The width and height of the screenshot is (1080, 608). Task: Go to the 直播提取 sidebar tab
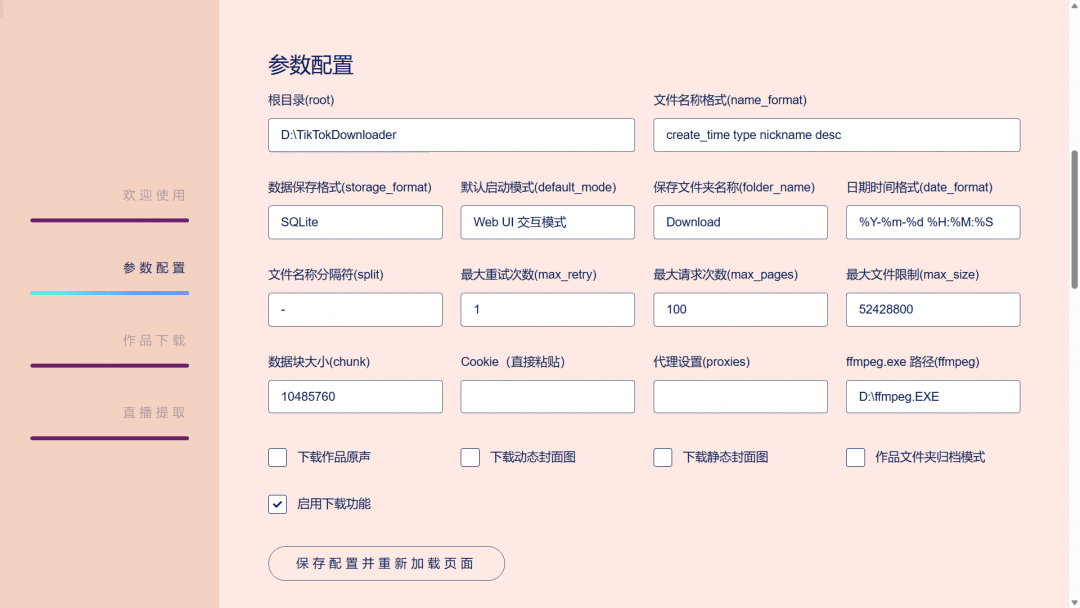click(x=154, y=413)
